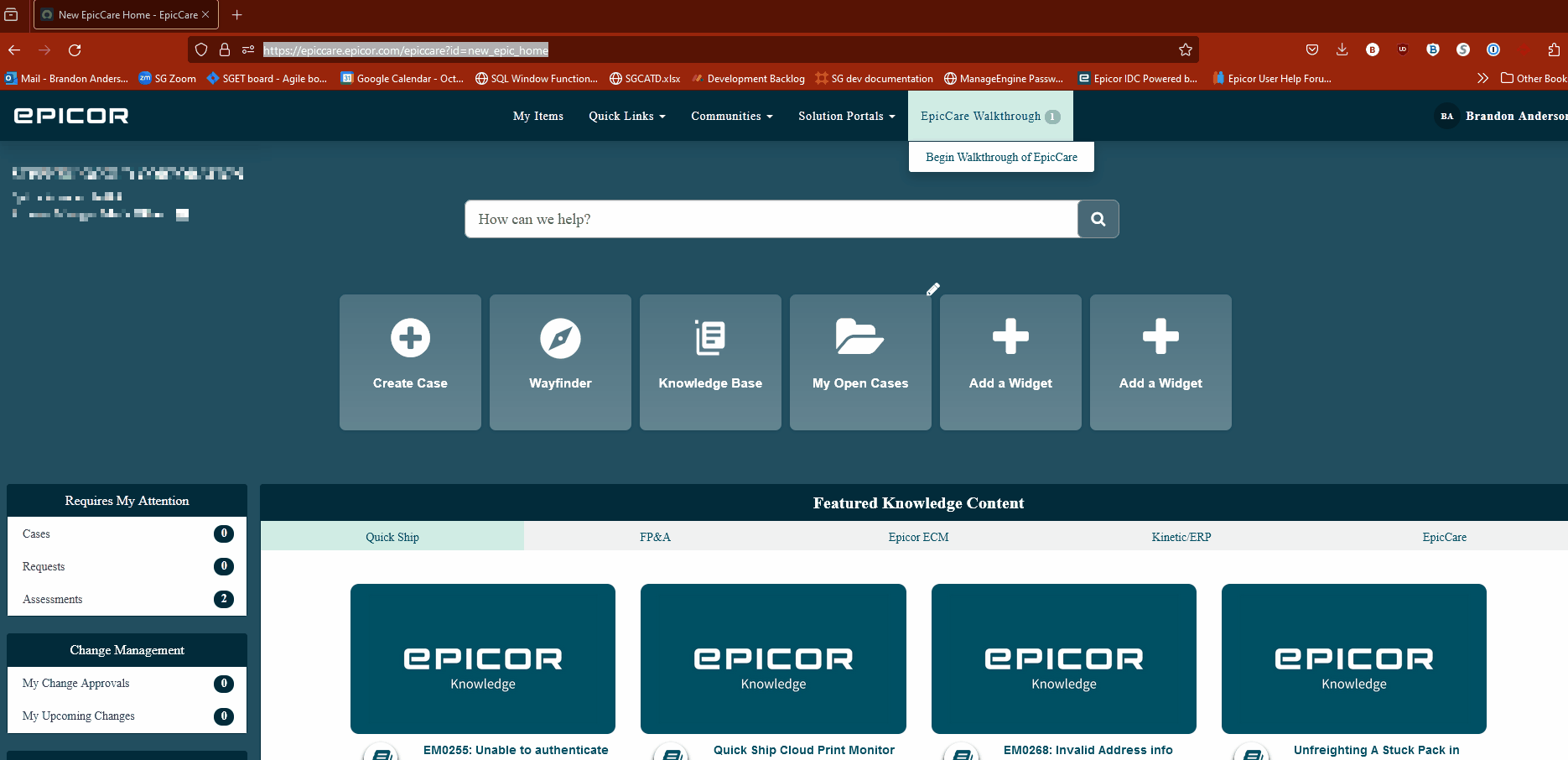
Task: Open My Items in the navigation bar
Action: coord(538,116)
